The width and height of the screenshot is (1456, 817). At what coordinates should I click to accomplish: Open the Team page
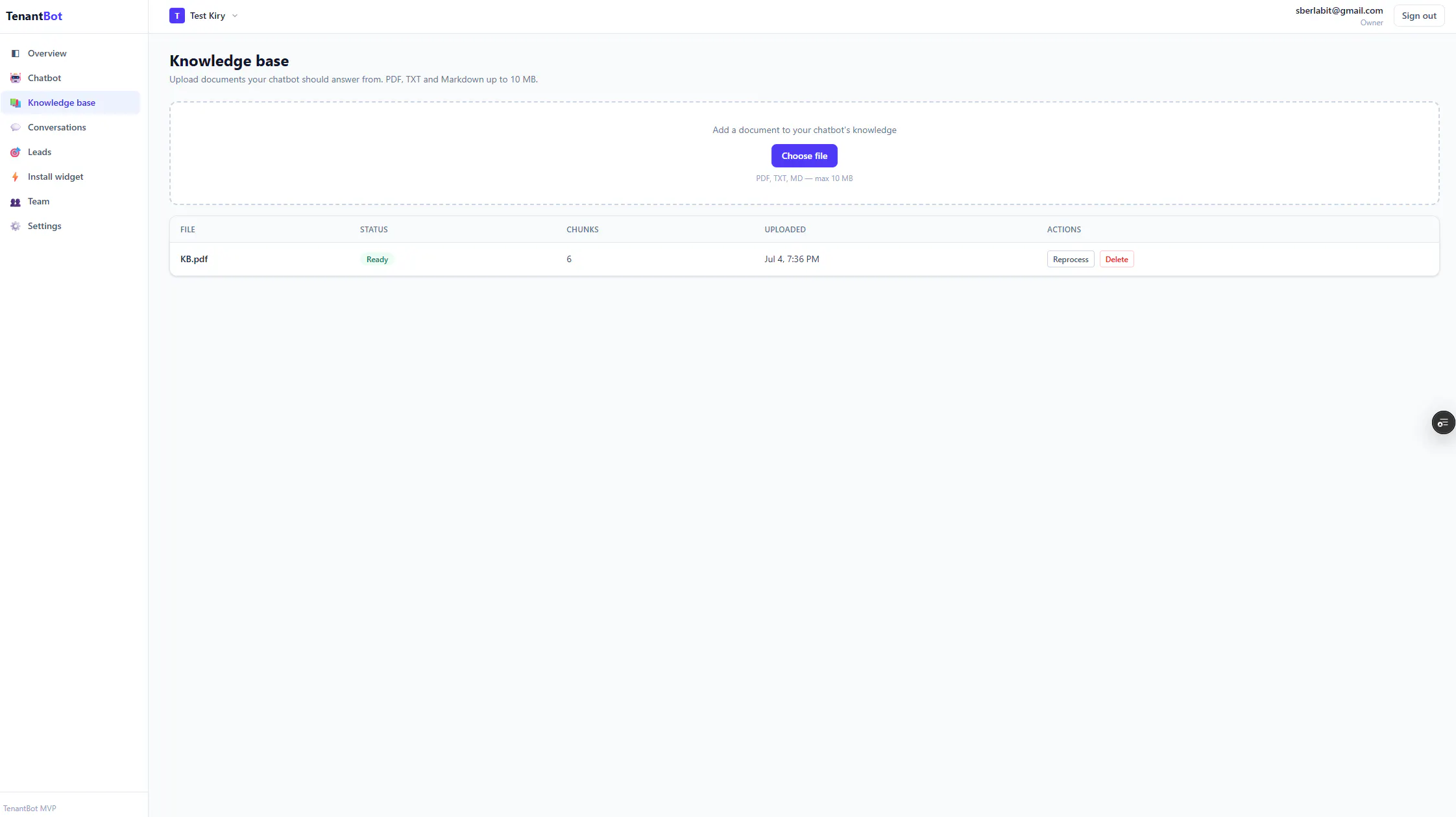click(70, 201)
